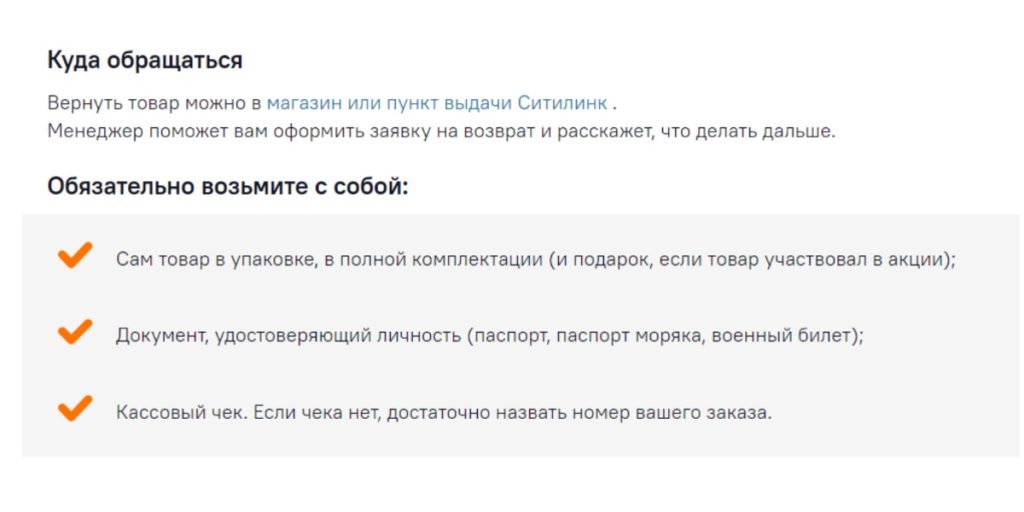Screen dimensions: 1024x512
Task: Click the "Обязательно возьмите с собой:" heading
Action: click(228, 187)
